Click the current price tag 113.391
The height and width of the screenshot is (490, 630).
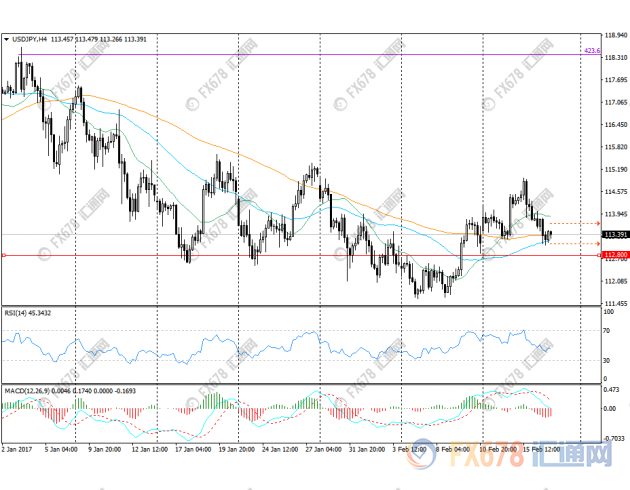coord(615,235)
